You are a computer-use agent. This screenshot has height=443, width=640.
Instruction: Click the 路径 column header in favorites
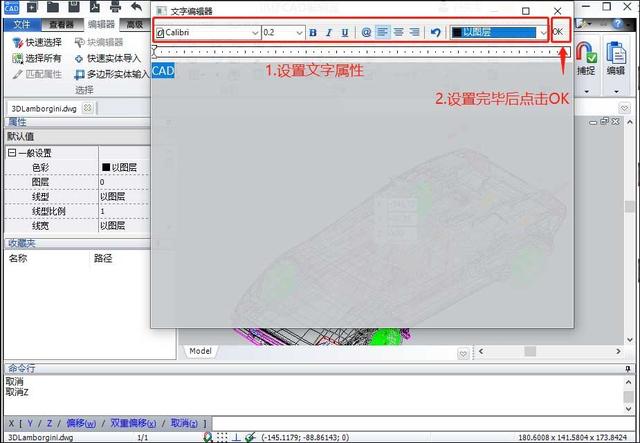[103, 258]
